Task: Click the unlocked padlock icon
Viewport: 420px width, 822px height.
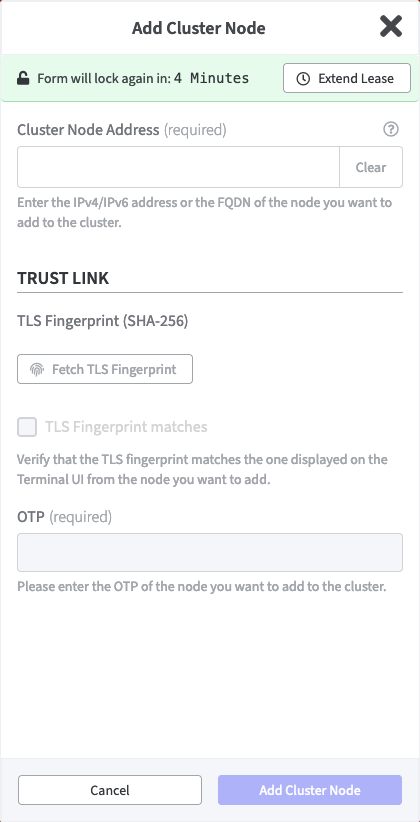Action: pyautogui.click(x=23, y=79)
